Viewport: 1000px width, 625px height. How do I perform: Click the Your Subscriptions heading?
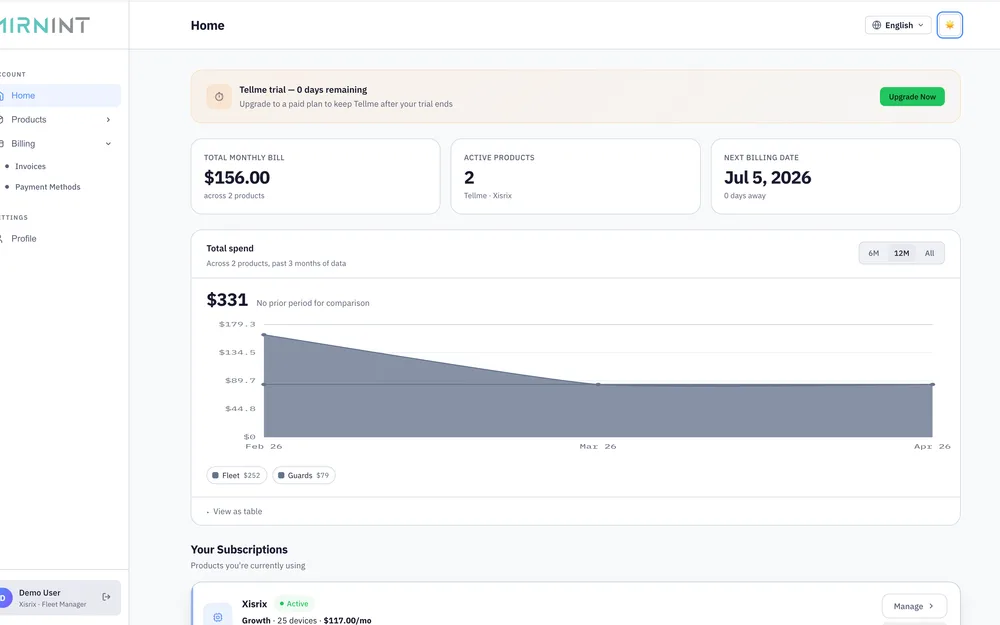pyautogui.click(x=239, y=550)
